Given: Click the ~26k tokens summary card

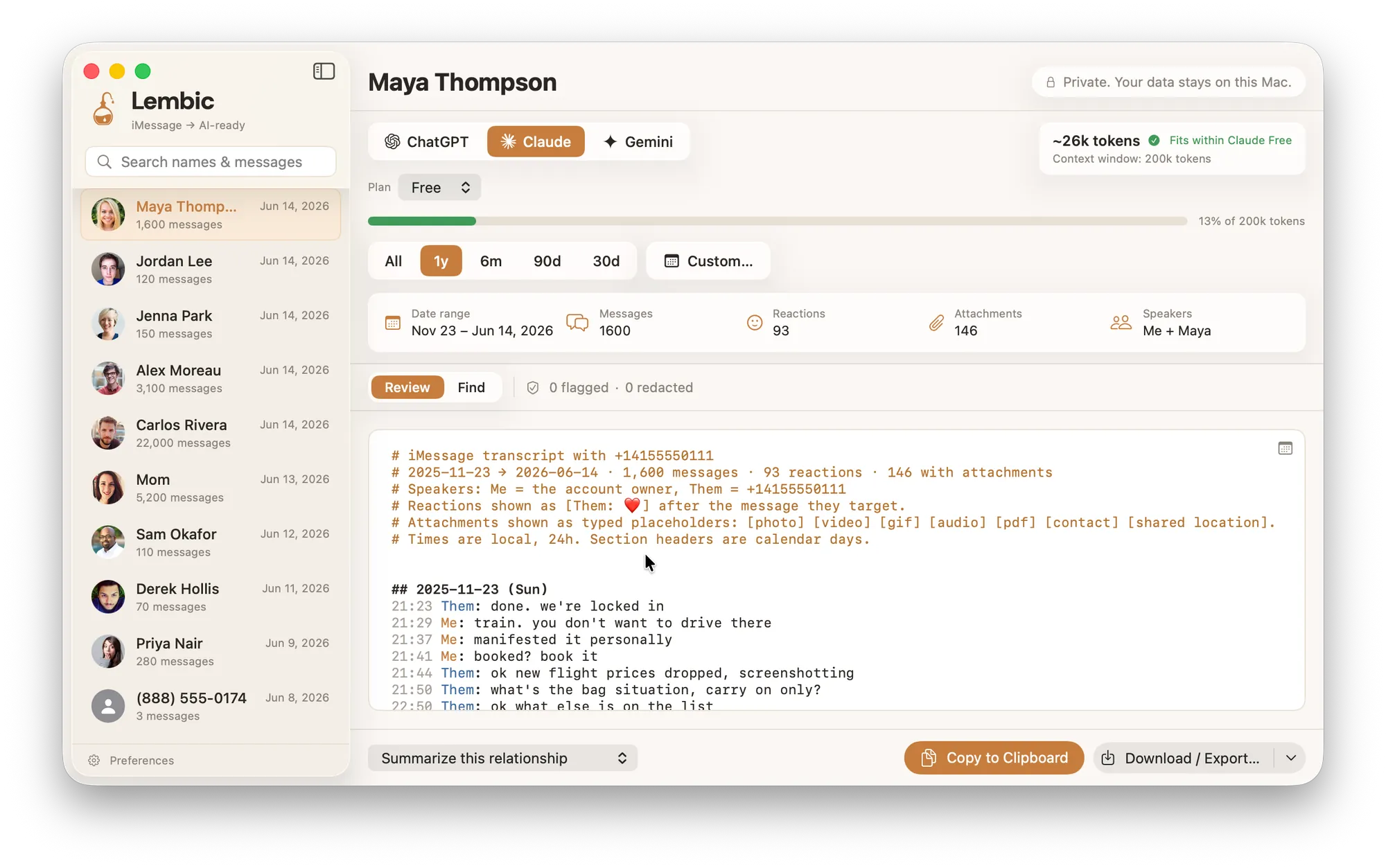Looking at the screenshot, I should [x=1172, y=149].
